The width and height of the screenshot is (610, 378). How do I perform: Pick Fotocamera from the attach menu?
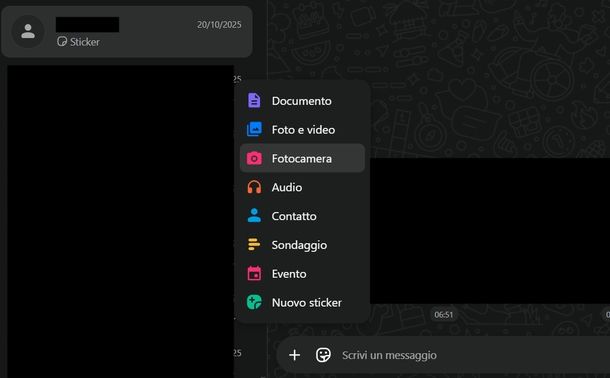[x=302, y=158]
